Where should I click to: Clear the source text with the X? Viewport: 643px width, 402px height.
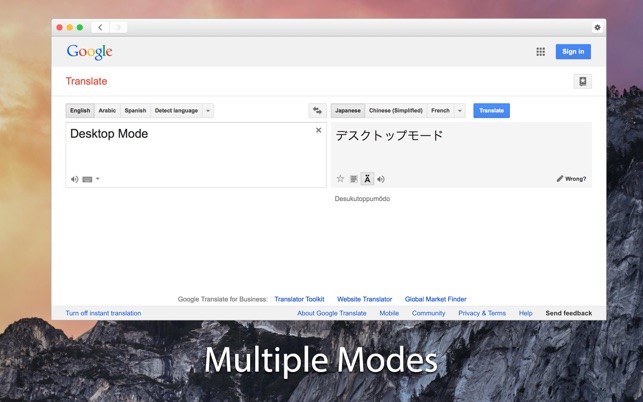318,130
